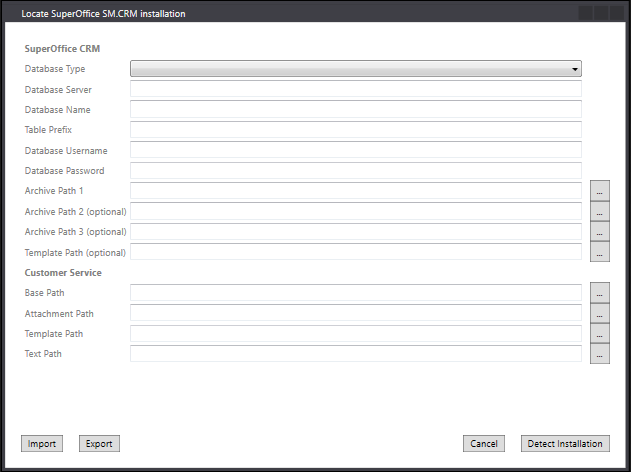Screen dimensions: 631x472
Task: Click into the Database Username field
Action: click(356, 150)
